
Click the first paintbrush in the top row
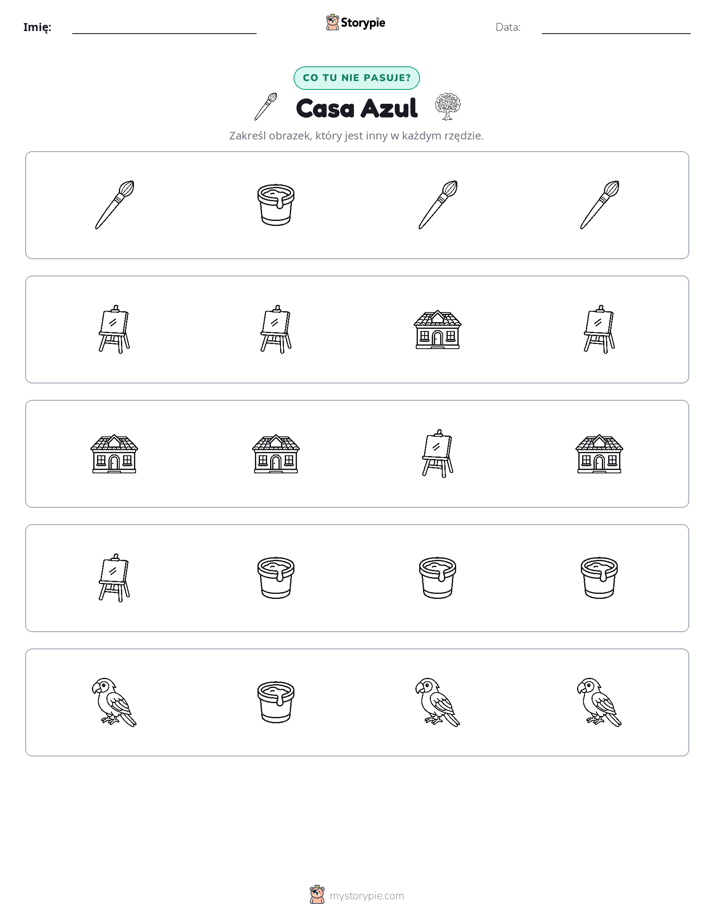pos(114,204)
